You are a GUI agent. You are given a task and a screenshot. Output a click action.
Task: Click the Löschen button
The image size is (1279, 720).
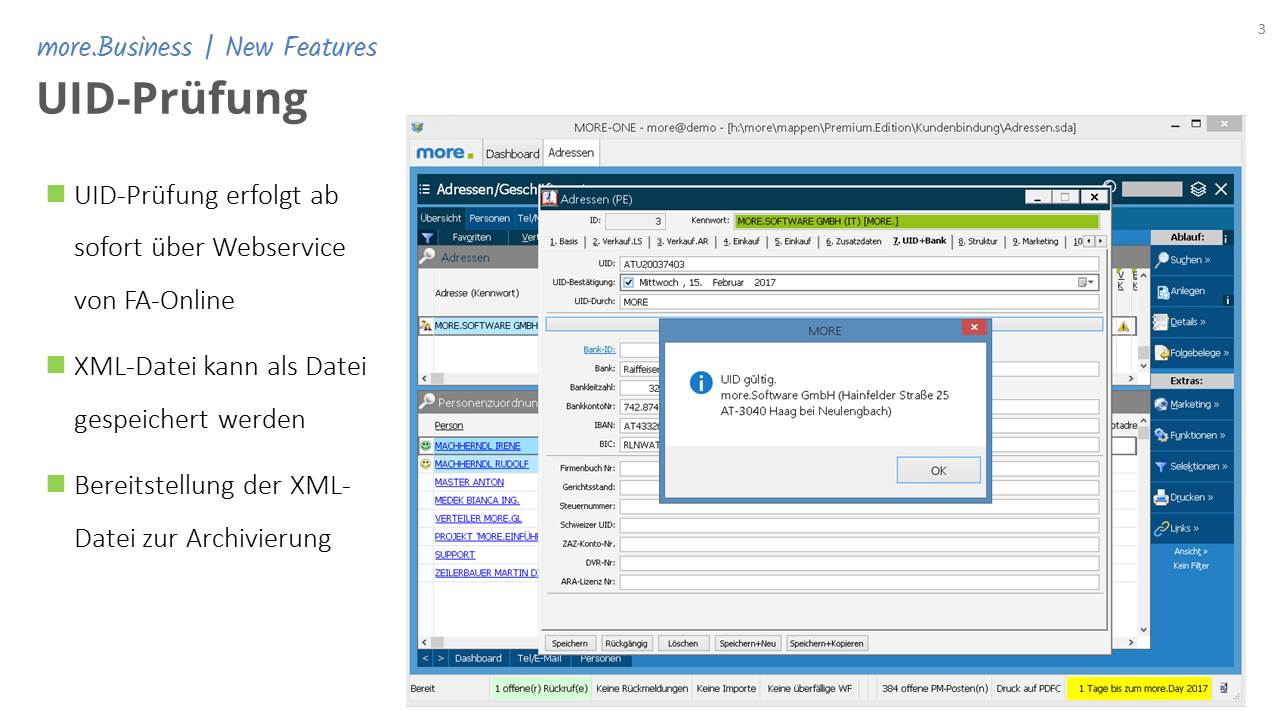(x=683, y=643)
